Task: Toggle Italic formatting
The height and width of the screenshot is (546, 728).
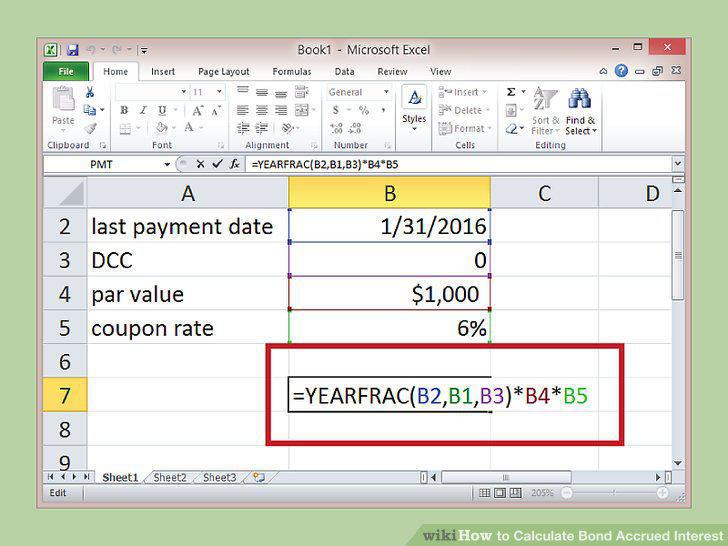Action: click(x=143, y=110)
